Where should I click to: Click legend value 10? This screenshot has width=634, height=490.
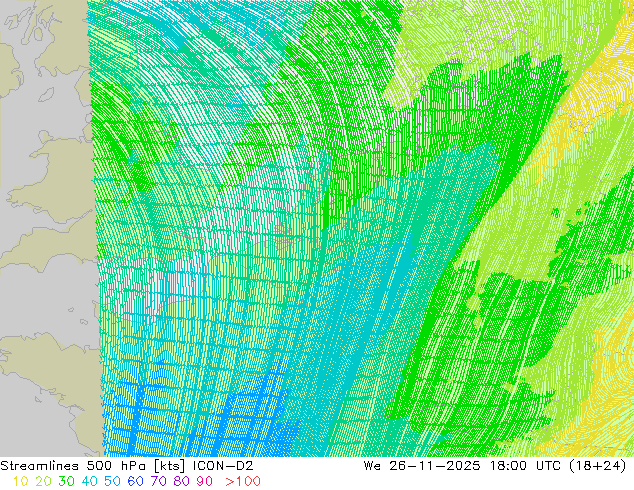coord(21,482)
